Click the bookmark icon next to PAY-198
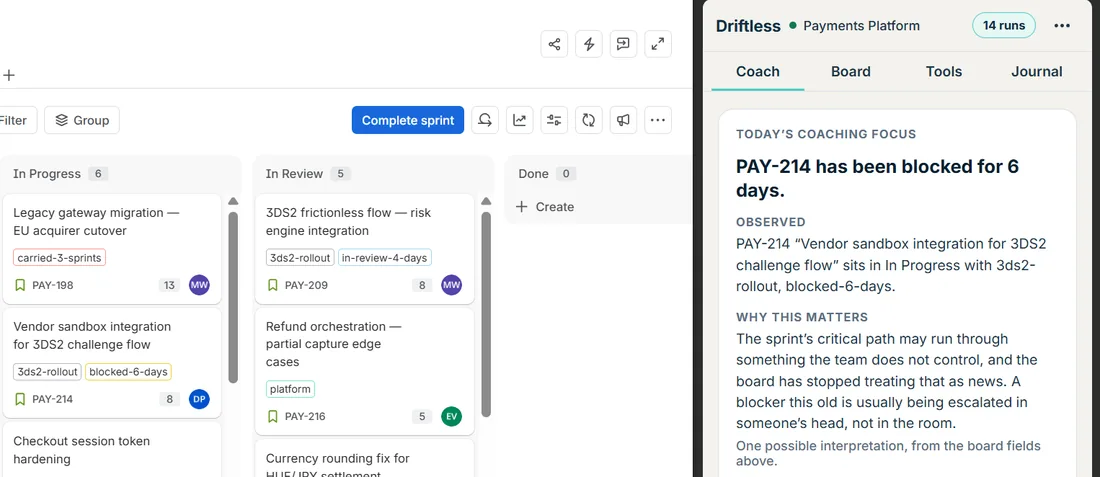Screen dimensions: 1100x477 20,285
